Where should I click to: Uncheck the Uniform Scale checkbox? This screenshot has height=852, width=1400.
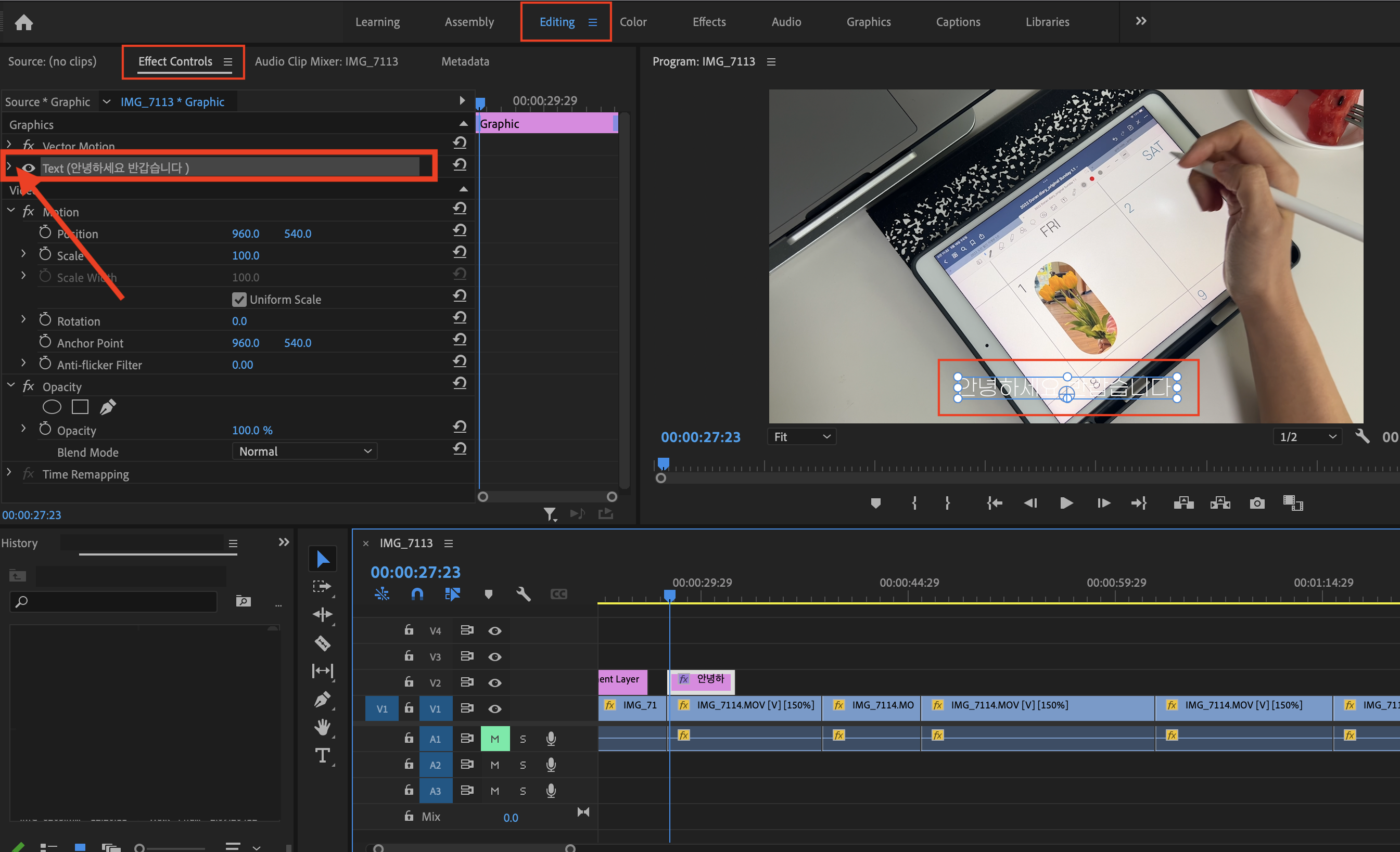coord(239,299)
